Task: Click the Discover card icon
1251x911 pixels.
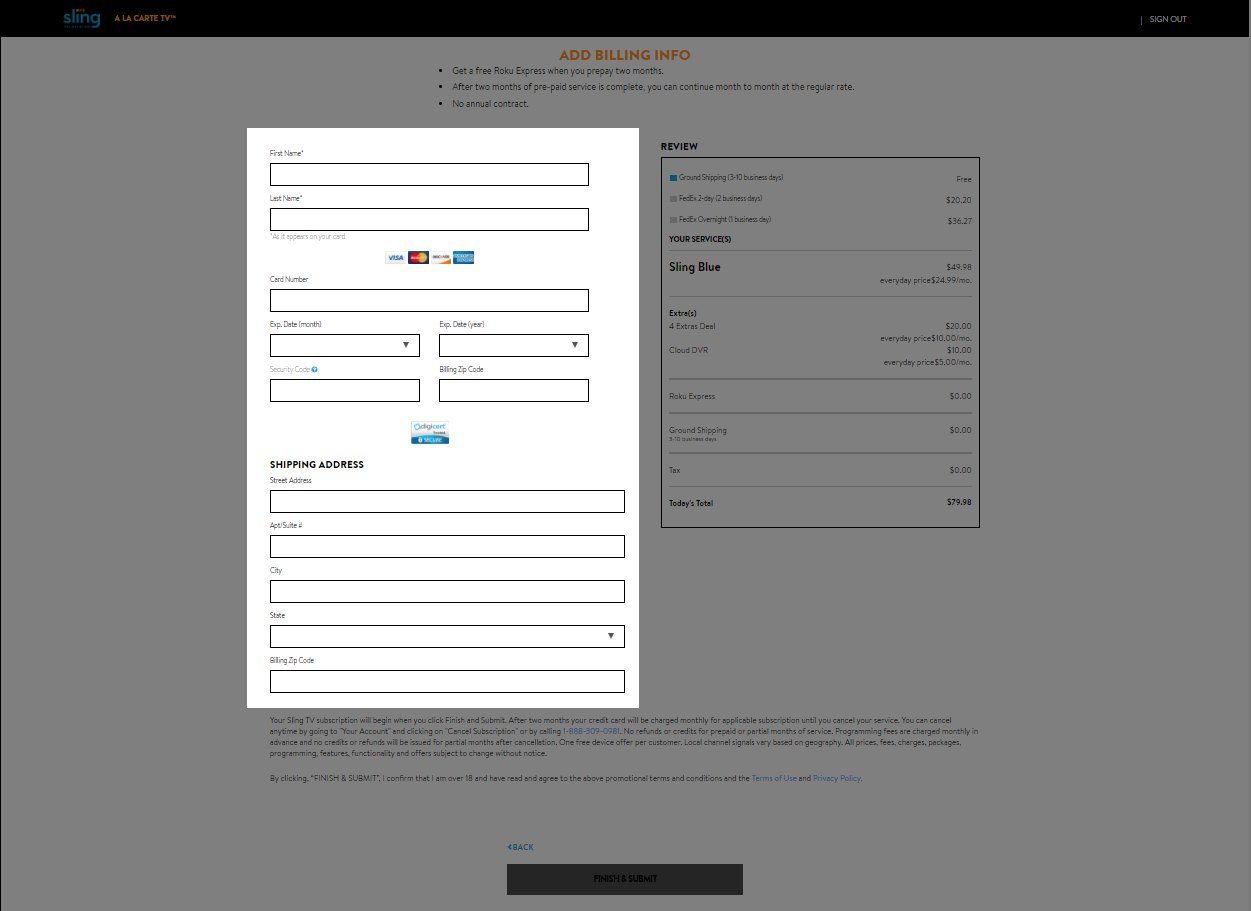Action: pyautogui.click(x=441, y=258)
